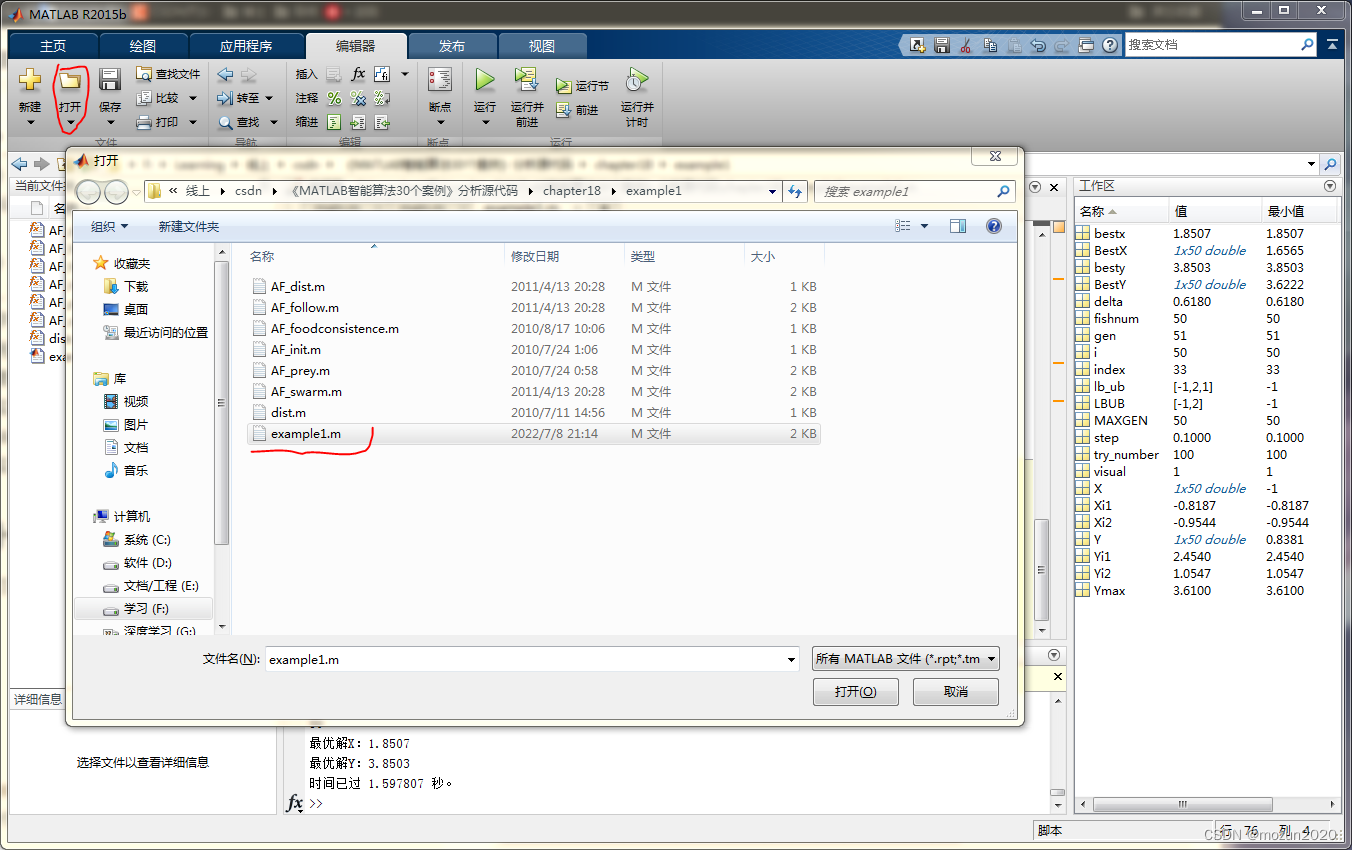Image resolution: width=1352 pixels, height=850 pixels.
Task: Open the view mode dropdown arrow in dialog
Action: [x=924, y=226]
